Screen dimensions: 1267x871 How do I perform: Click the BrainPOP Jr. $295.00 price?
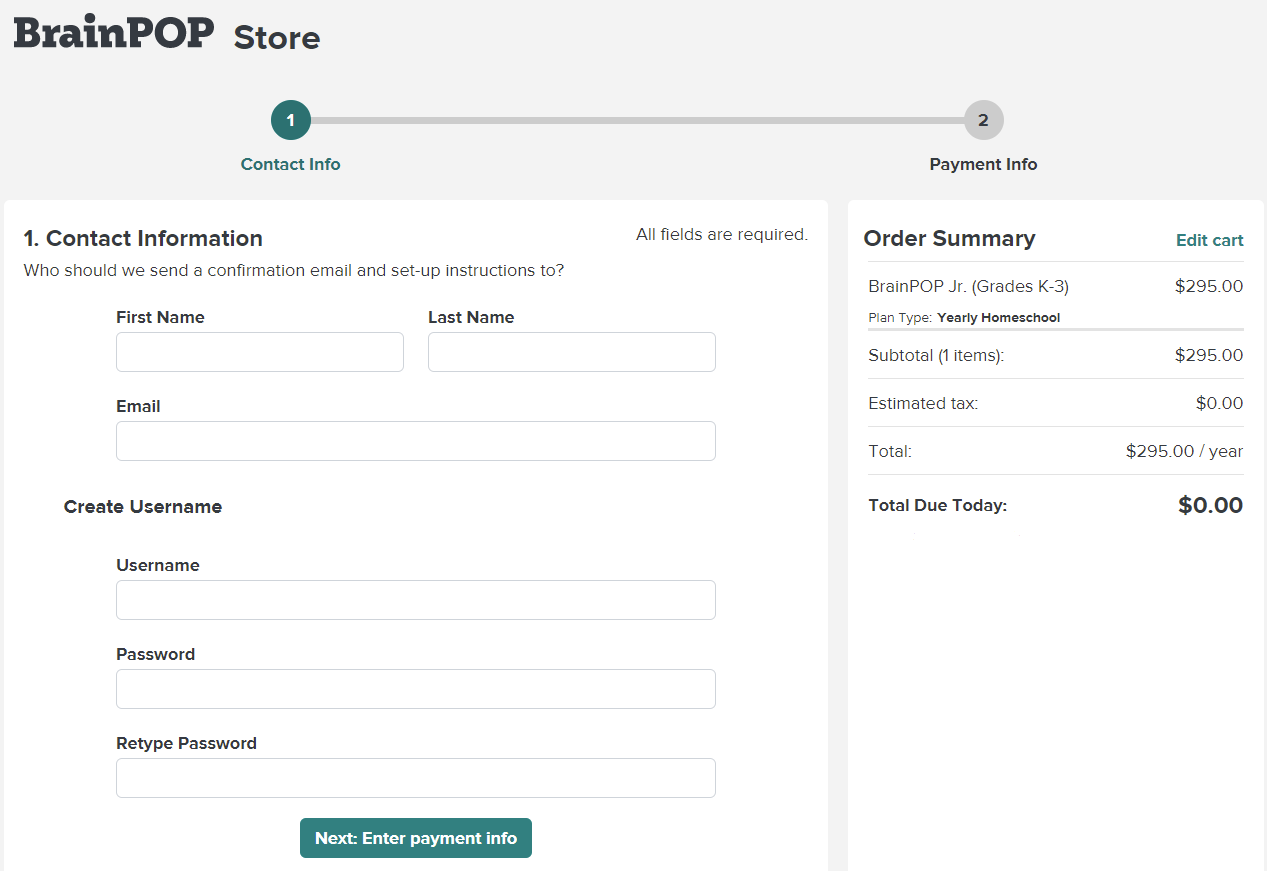click(1209, 286)
